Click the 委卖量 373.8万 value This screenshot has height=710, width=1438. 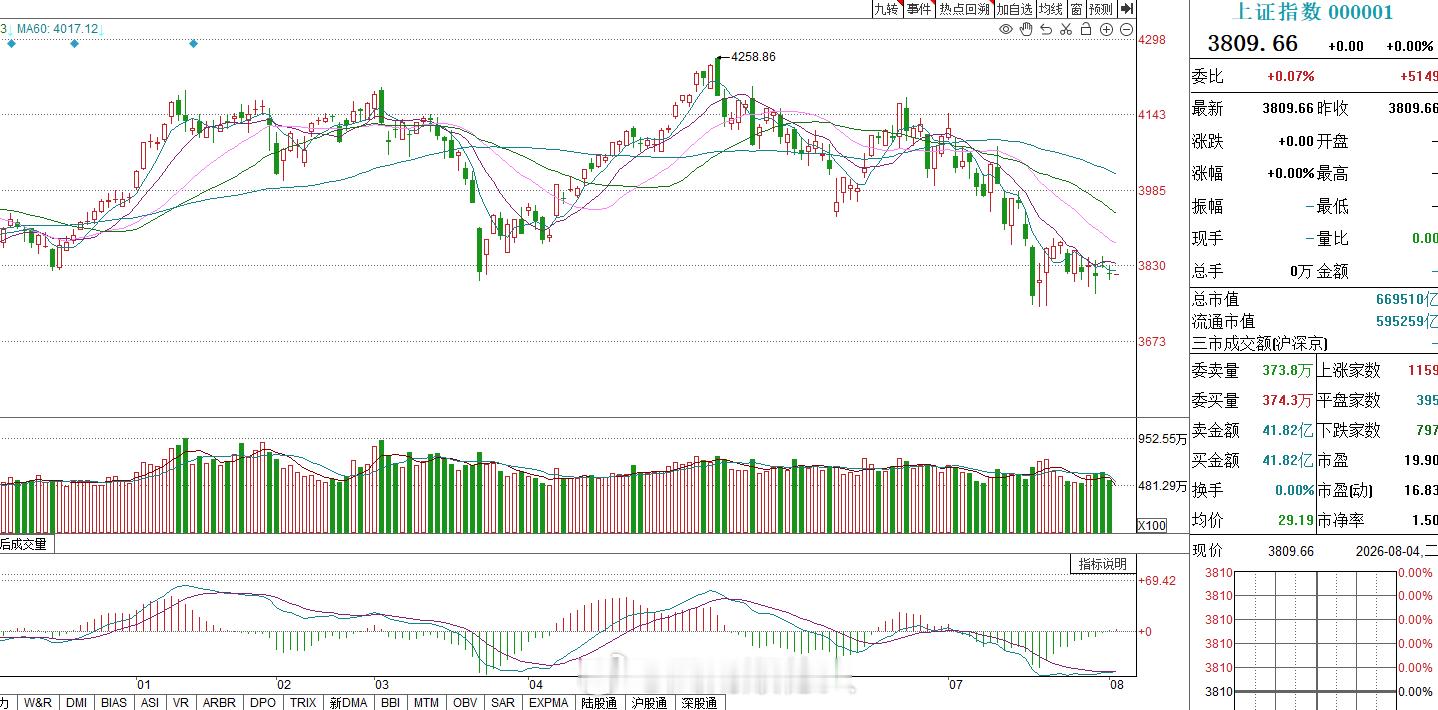point(1289,370)
